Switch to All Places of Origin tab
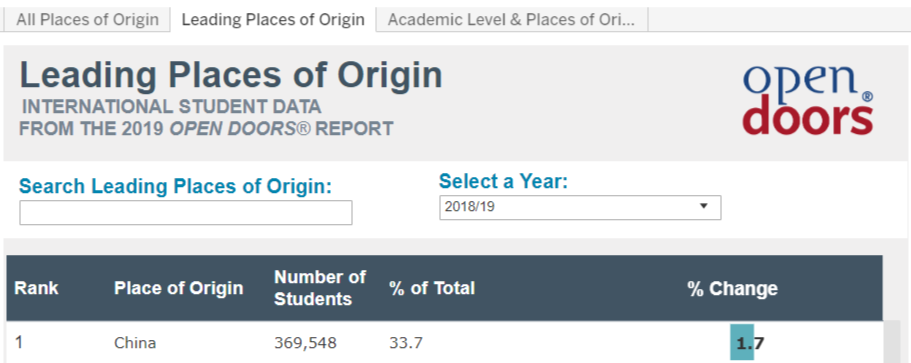 coord(87,20)
